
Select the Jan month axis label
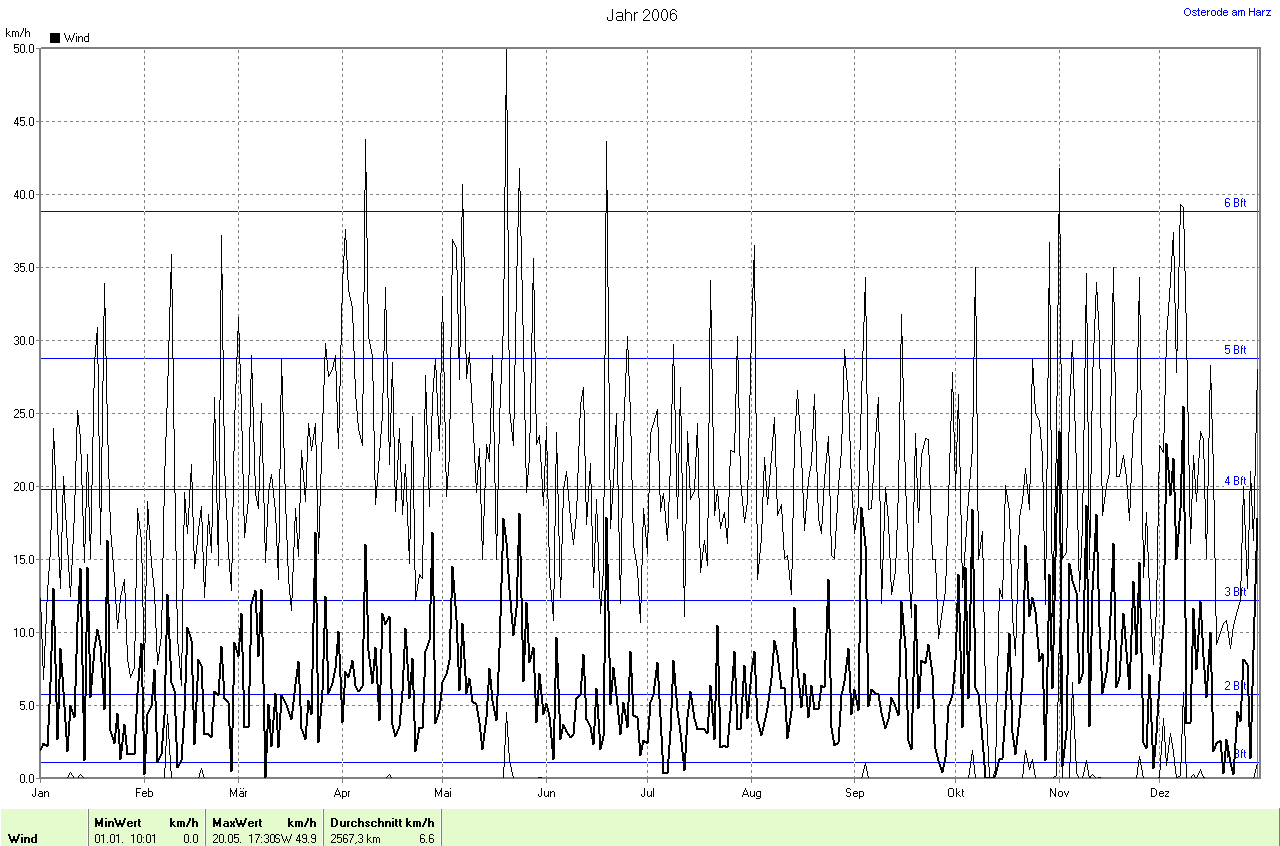tap(41, 794)
